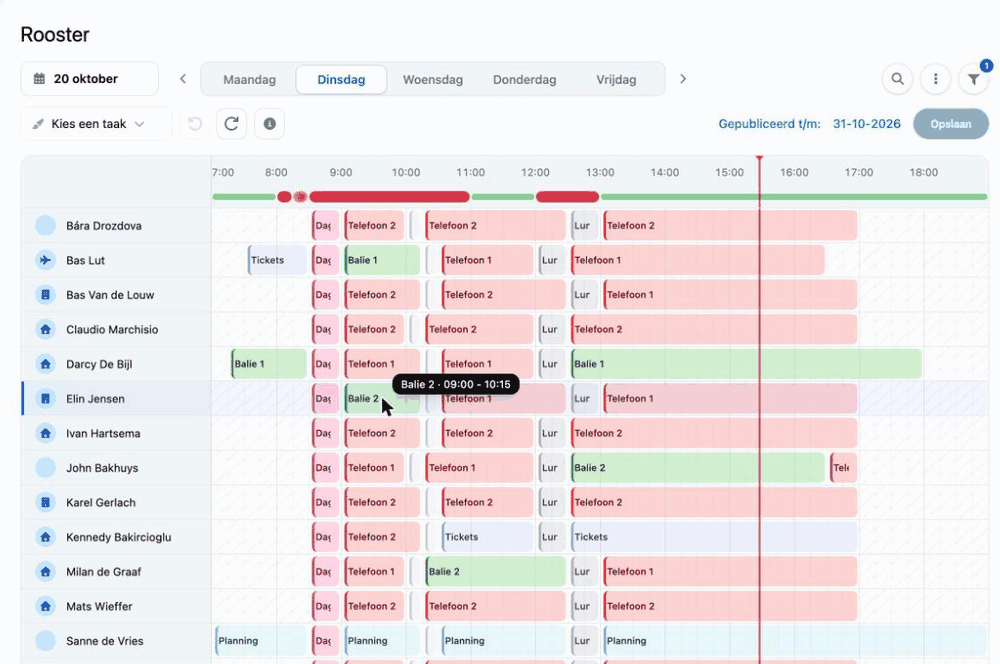This screenshot has height=664, width=1000.
Task: Click the Opslaan button
Action: tap(951, 124)
